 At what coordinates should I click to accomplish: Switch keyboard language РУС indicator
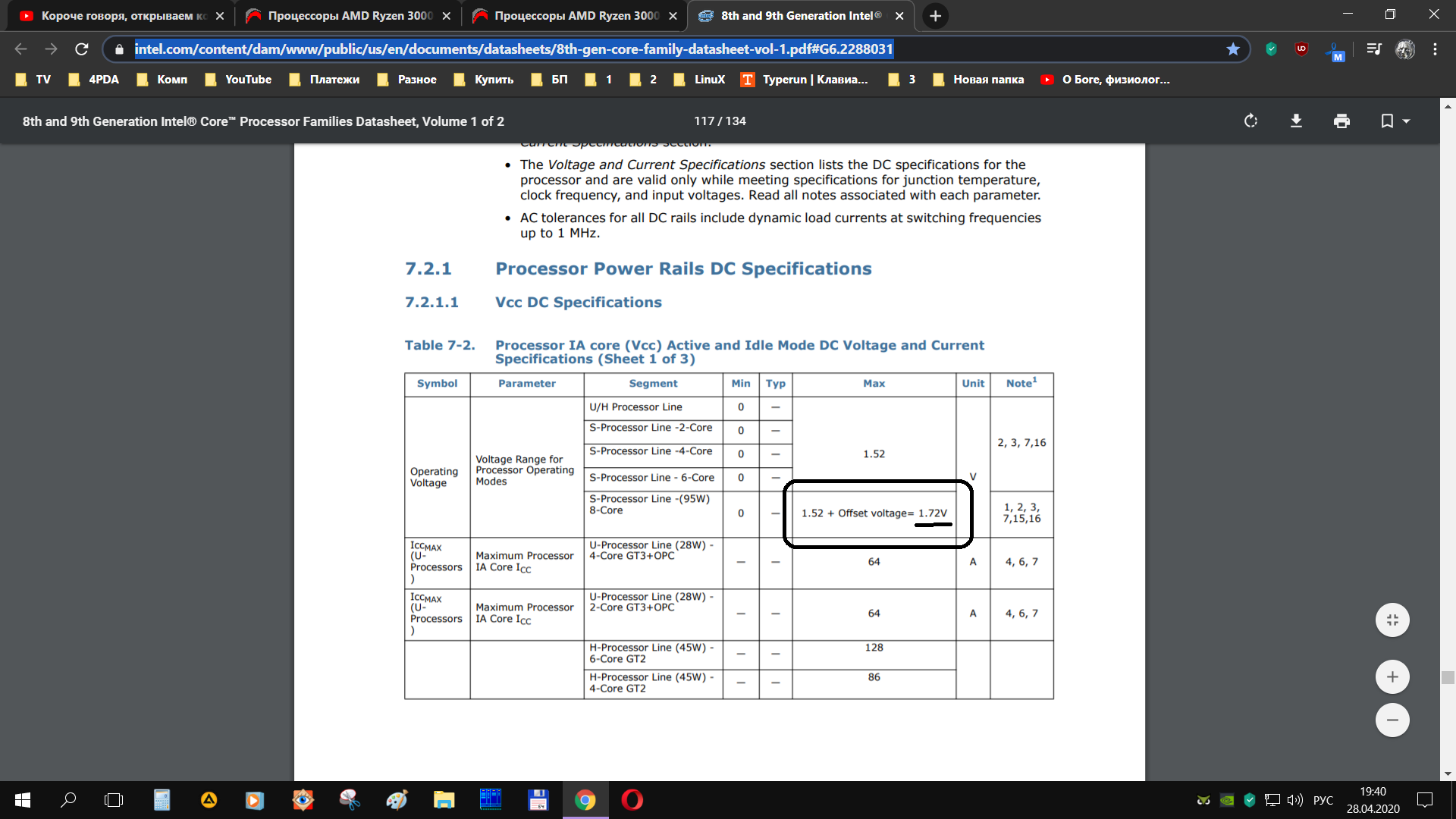(1323, 800)
